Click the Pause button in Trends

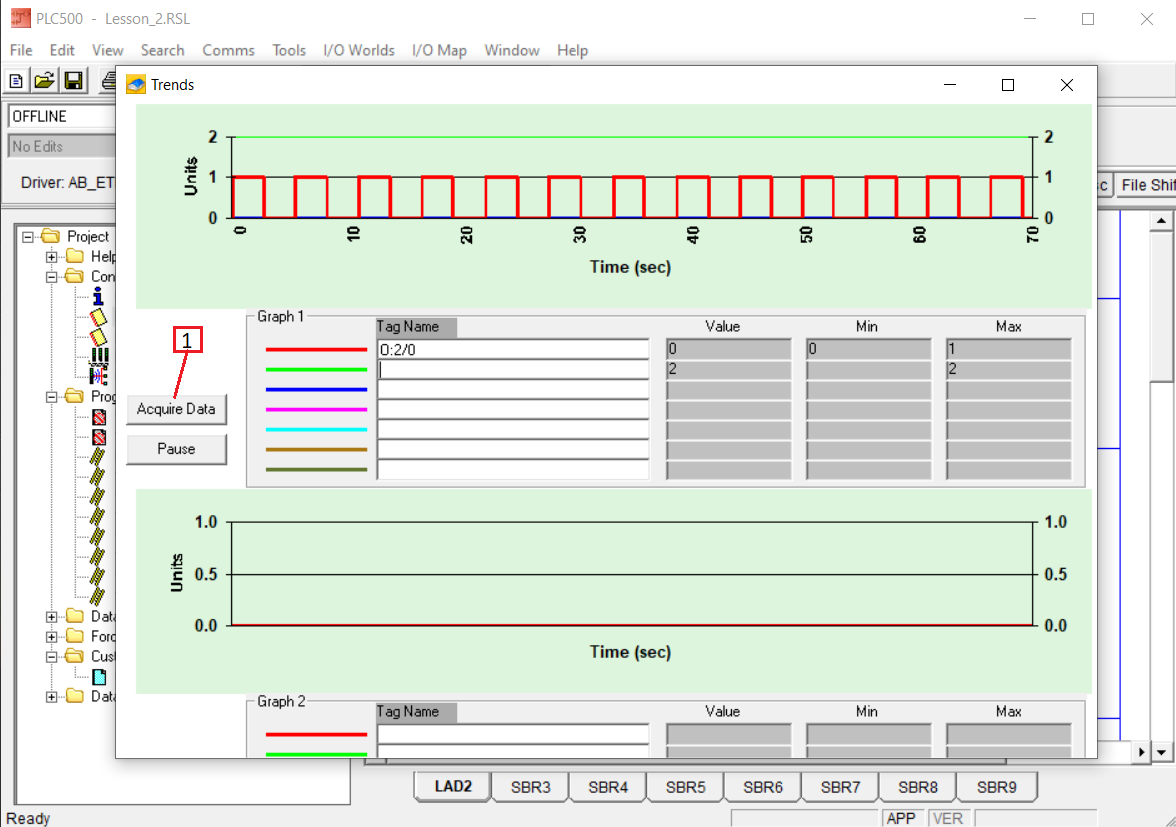pyautogui.click(x=176, y=449)
